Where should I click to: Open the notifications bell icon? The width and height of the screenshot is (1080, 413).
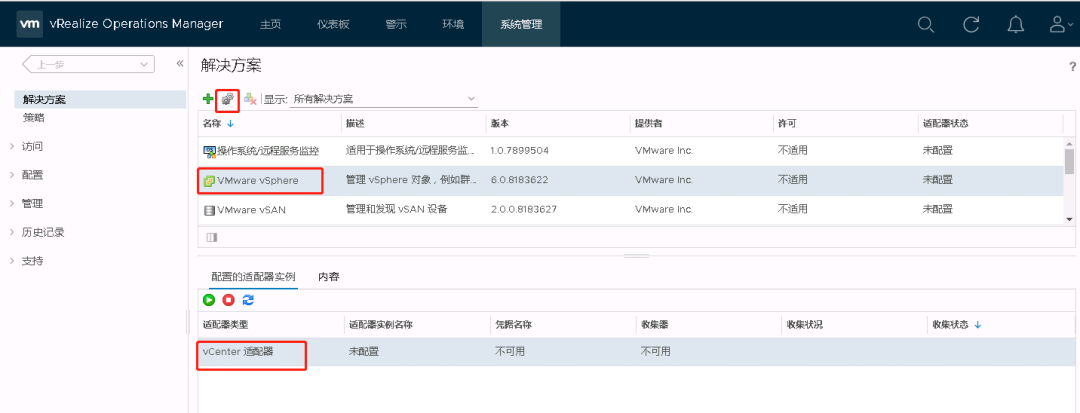pos(1015,24)
